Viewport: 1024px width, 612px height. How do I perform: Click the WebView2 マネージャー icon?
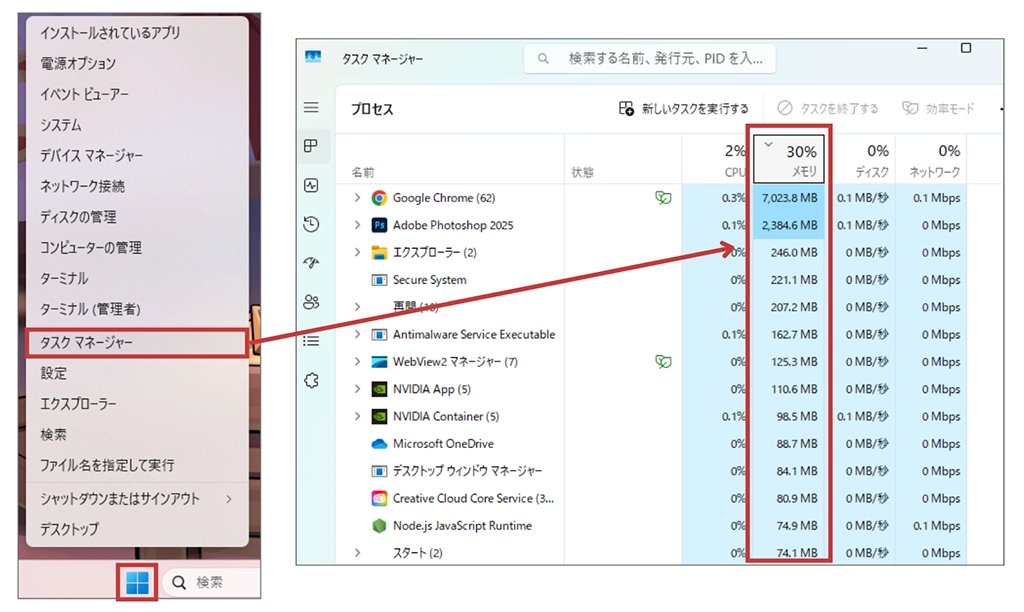tap(379, 362)
